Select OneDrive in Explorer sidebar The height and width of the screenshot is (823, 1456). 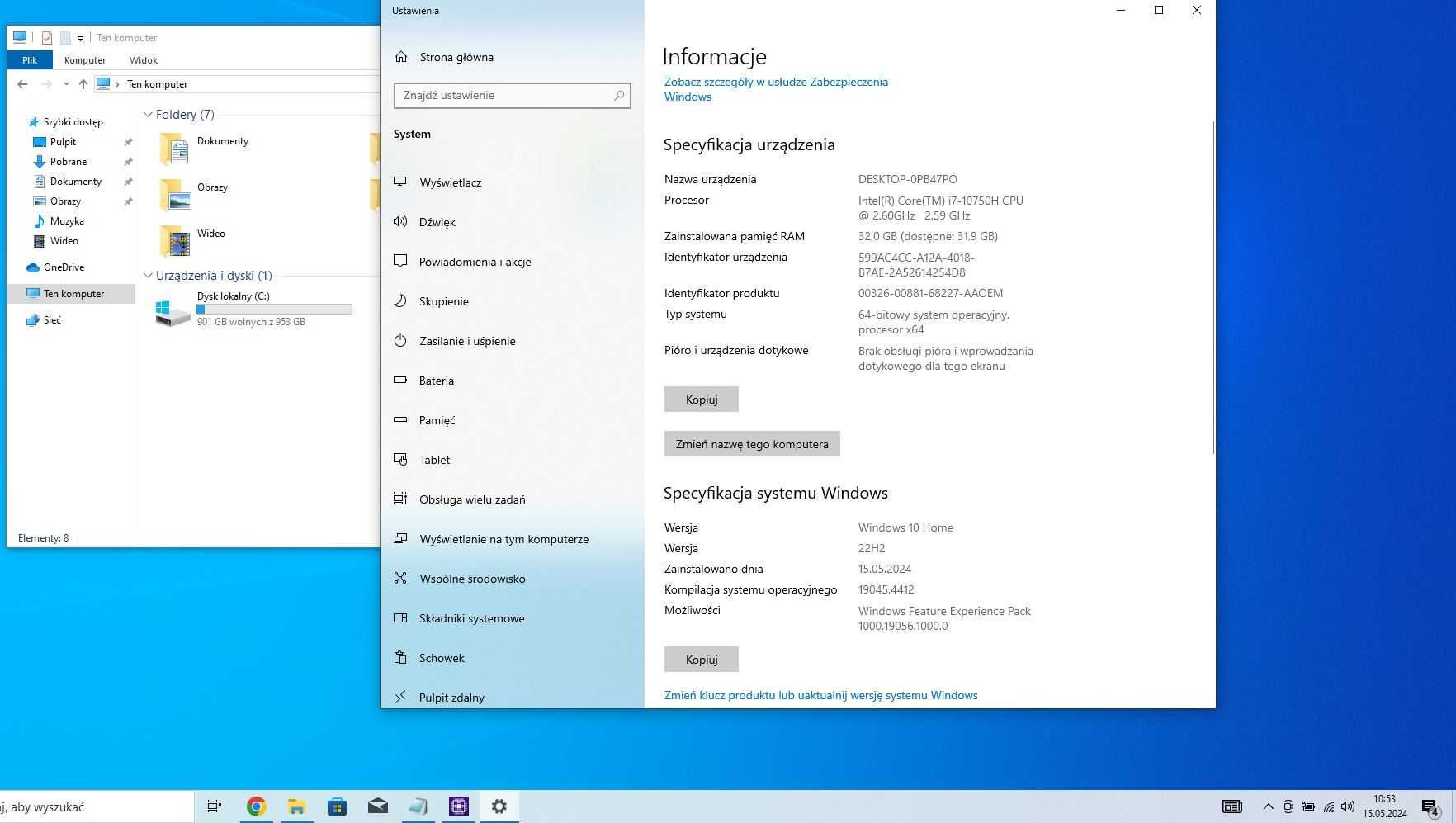click(64, 267)
